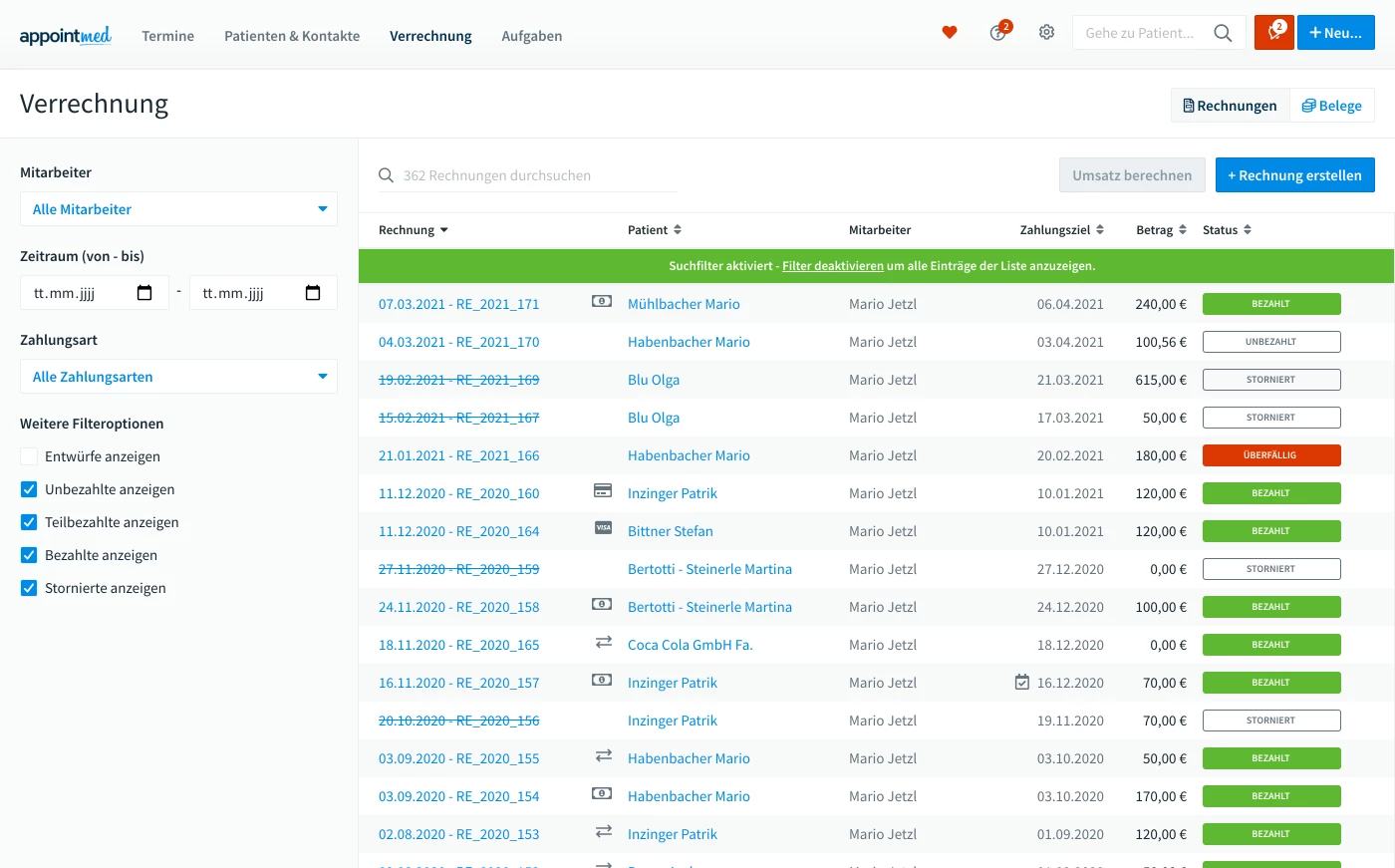Screen dimensions: 1395x868
Task: Open cancelled invoice 27.11.2020 - RE_2020_159
Action: [x=458, y=569]
